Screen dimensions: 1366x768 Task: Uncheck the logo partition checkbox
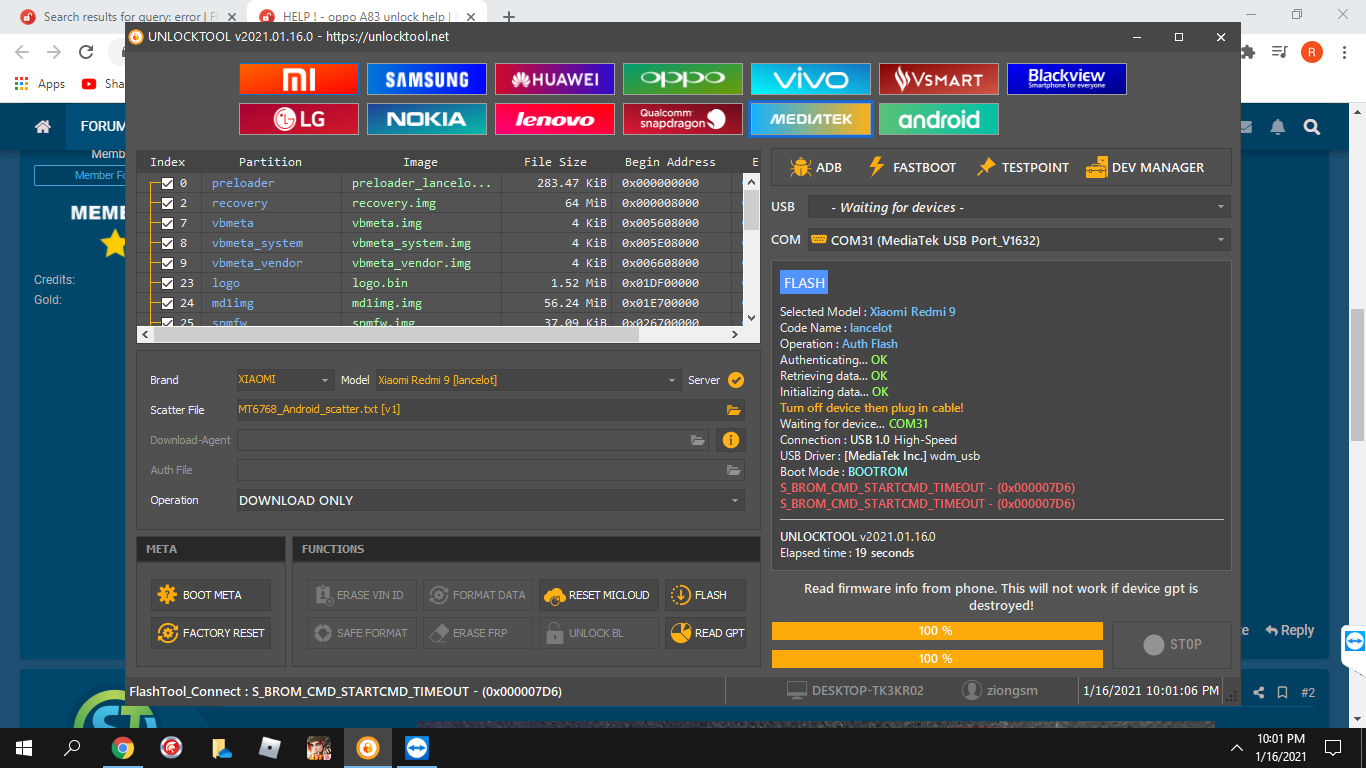[x=167, y=283]
